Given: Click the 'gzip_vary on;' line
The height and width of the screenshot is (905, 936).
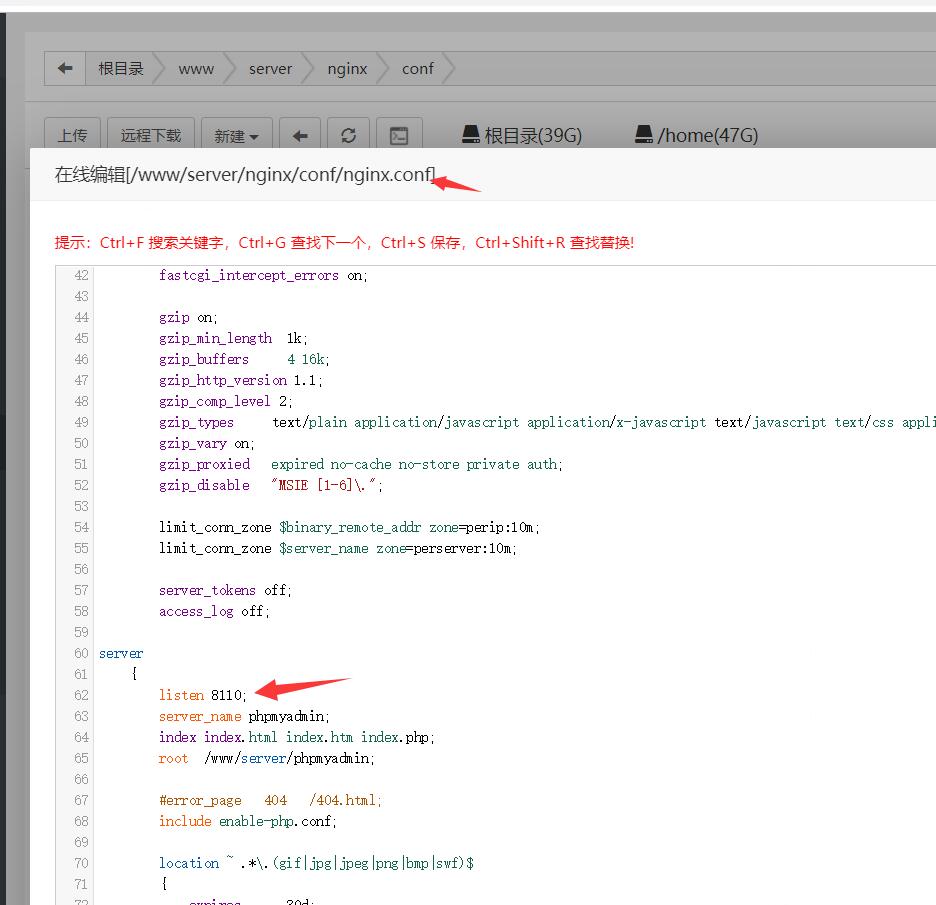Looking at the screenshot, I should click(207, 443).
